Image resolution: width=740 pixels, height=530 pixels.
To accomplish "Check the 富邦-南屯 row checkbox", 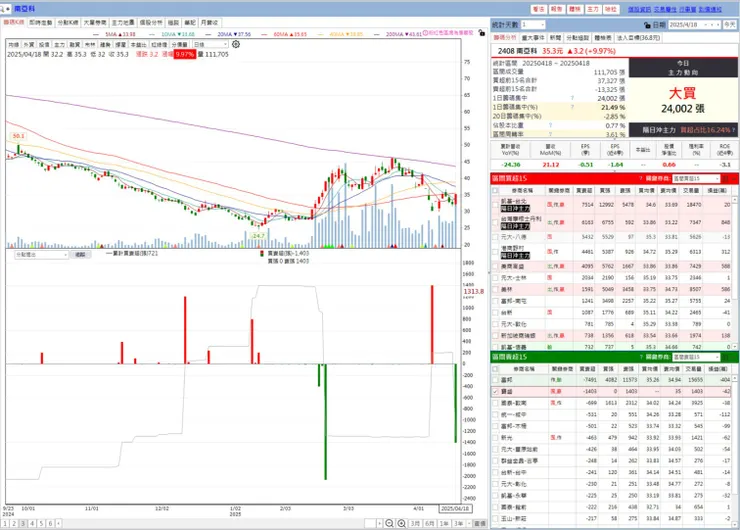I will [x=495, y=301].
